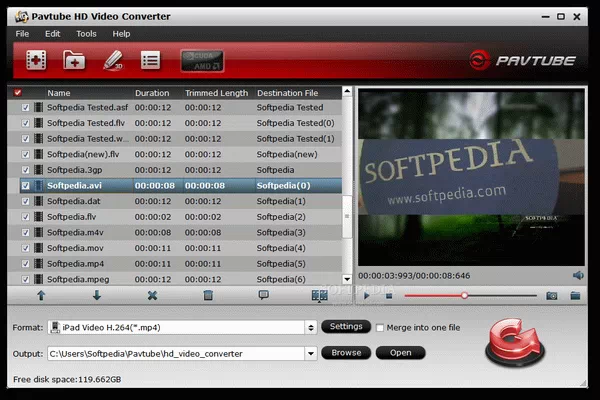600x400 pixels.
Task: Open the Format dropdown list
Action: point(311,328)
